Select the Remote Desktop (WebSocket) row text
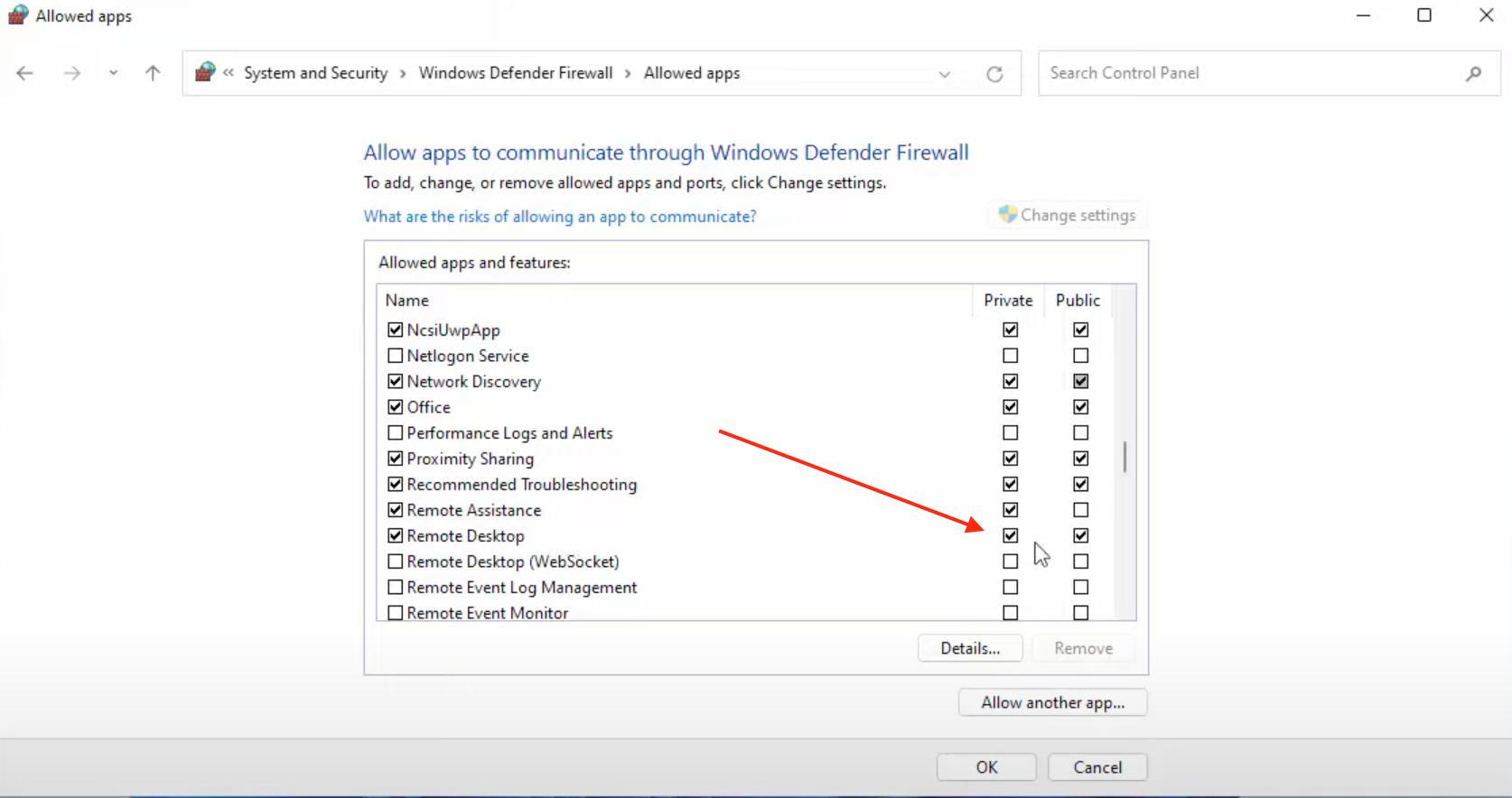Screen dimensions: 1512x798 (x=513, y=561)
